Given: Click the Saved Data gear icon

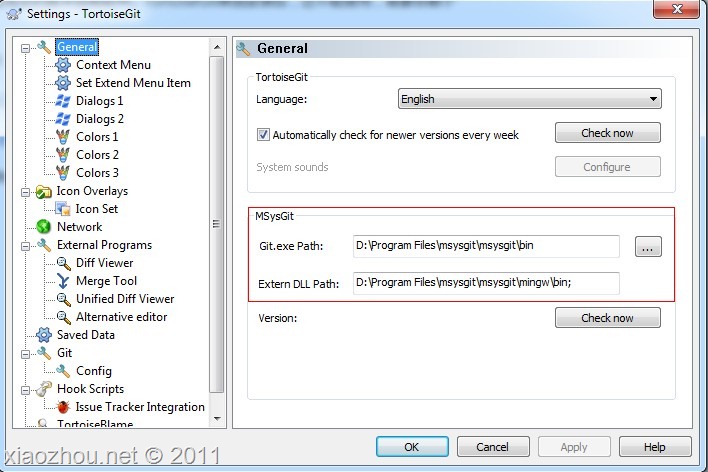Looking at the screenshot, I should pyautogui.click(x=44, y=335).
